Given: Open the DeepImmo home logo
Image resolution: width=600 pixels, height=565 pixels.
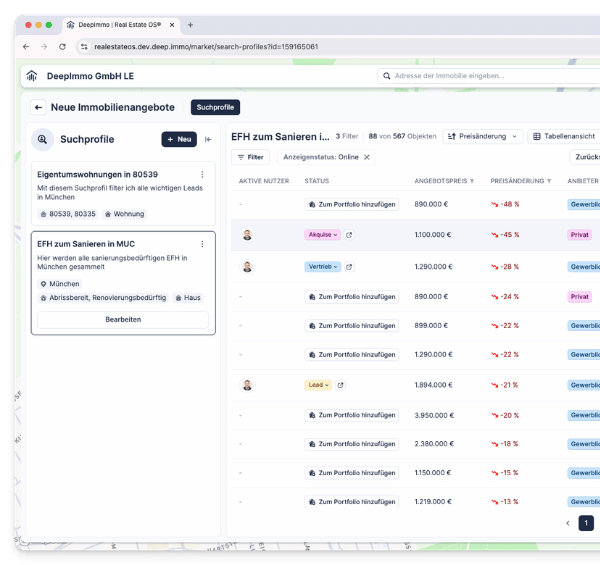Looking at the screenshot, I should coord(32,76).
